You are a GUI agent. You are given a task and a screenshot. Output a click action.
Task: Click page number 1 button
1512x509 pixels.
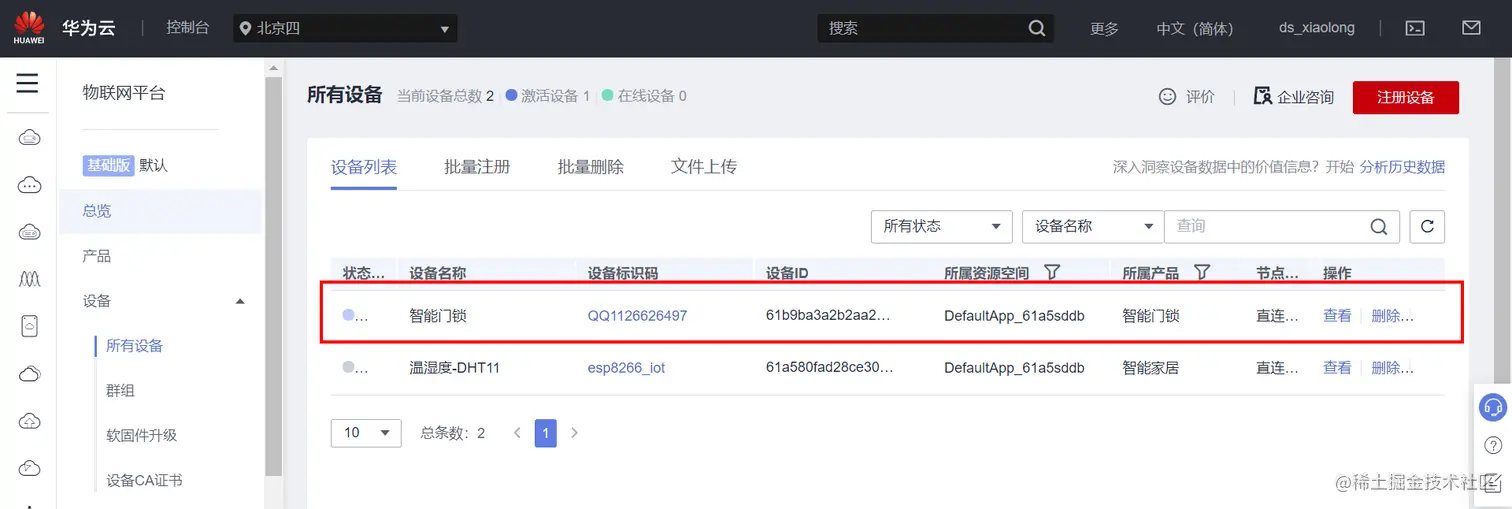pyautogui.click(x=545, y=433)
